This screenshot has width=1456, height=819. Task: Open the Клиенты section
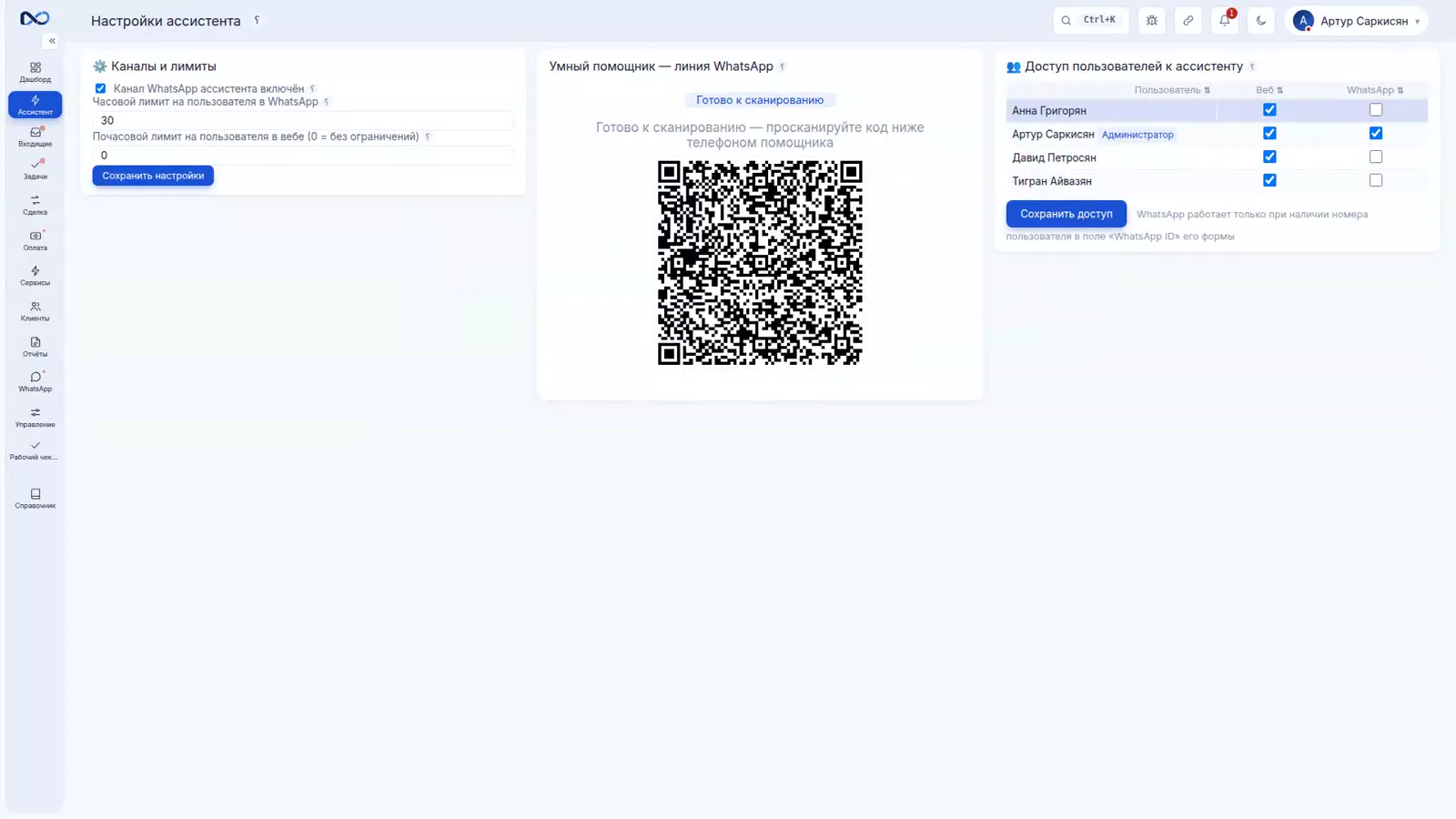pos(35,311)
